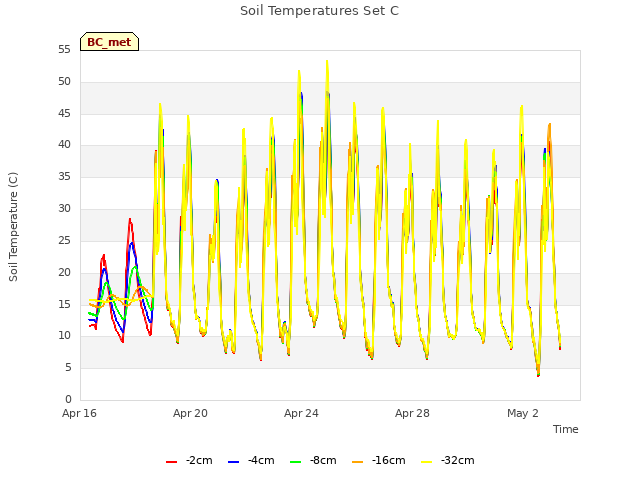640x480 pixels.
Task: Select the -4cm legend label
Action: coord(261,460)
